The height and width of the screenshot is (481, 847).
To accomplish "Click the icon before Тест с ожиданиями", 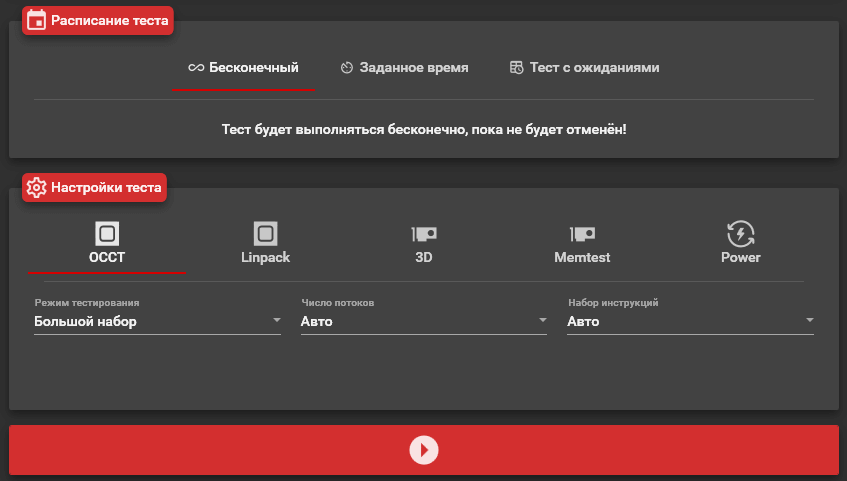I will (x=516, y=68).
